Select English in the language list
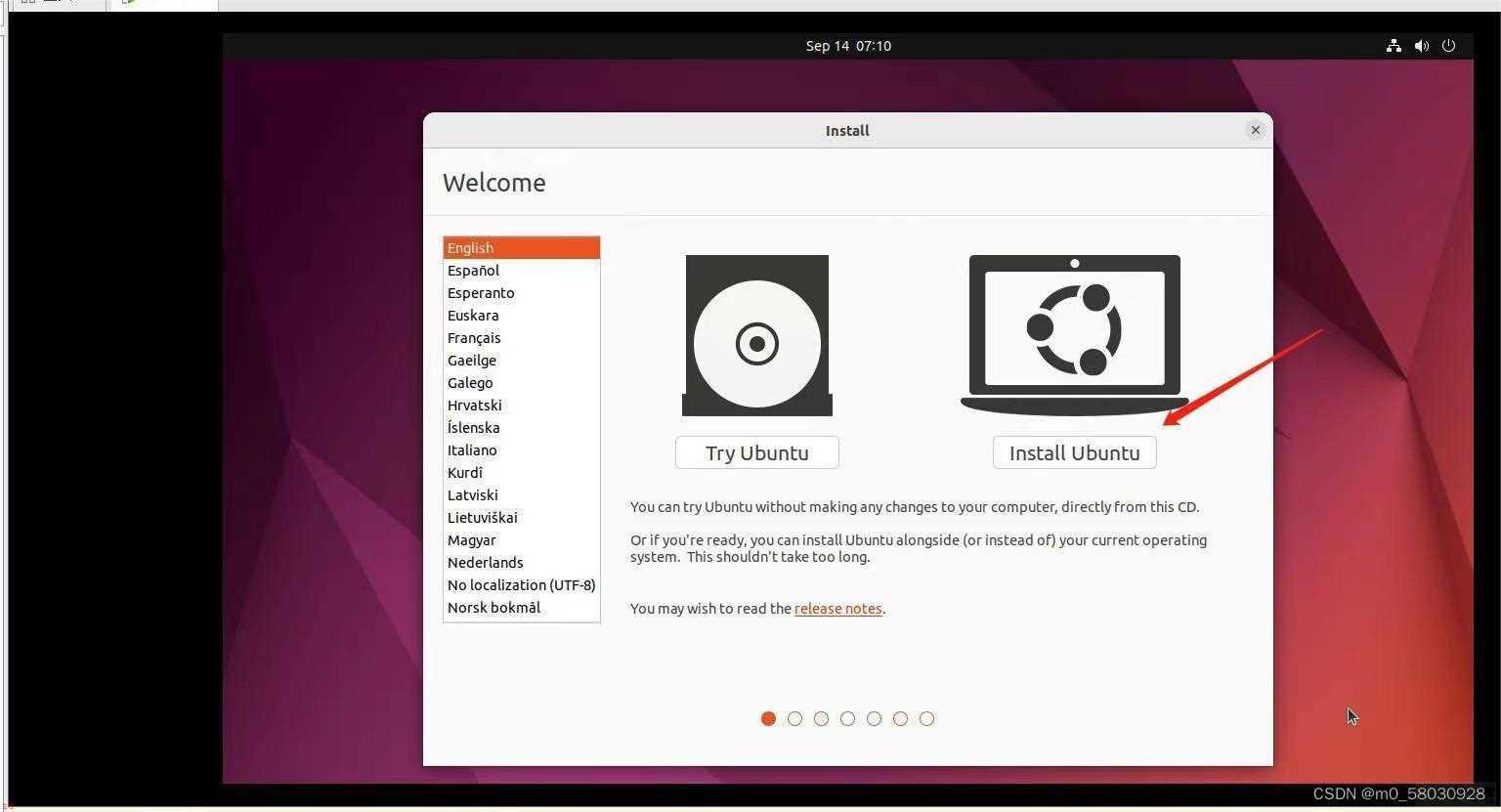This screenshot has width=1501, height=812. pos(522,248)
